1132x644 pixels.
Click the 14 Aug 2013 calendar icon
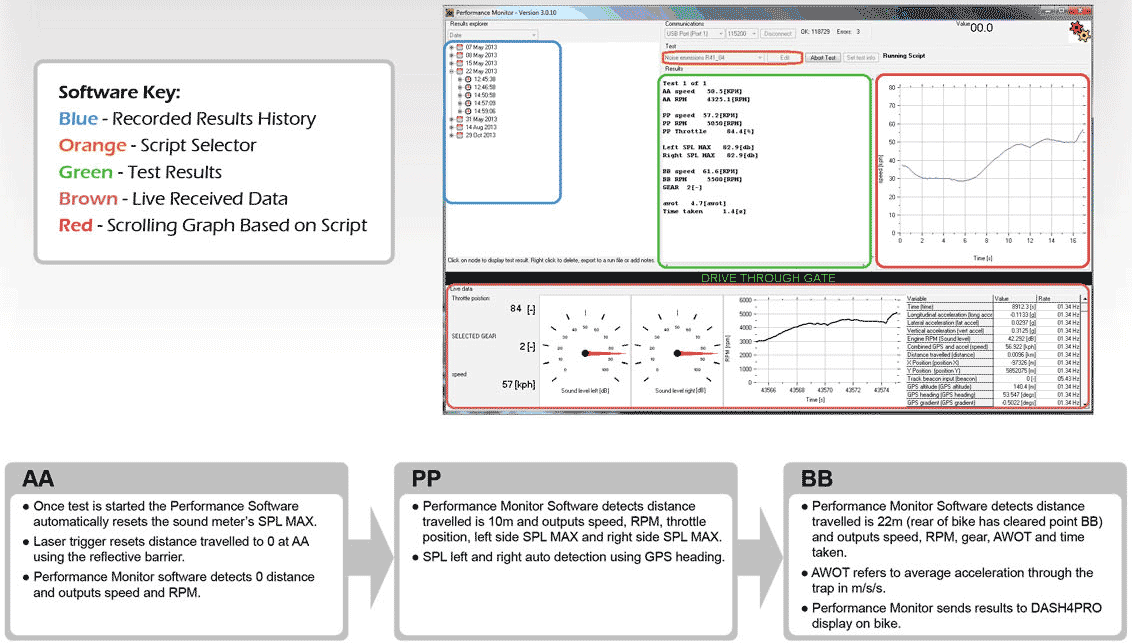tap(460, 126)
